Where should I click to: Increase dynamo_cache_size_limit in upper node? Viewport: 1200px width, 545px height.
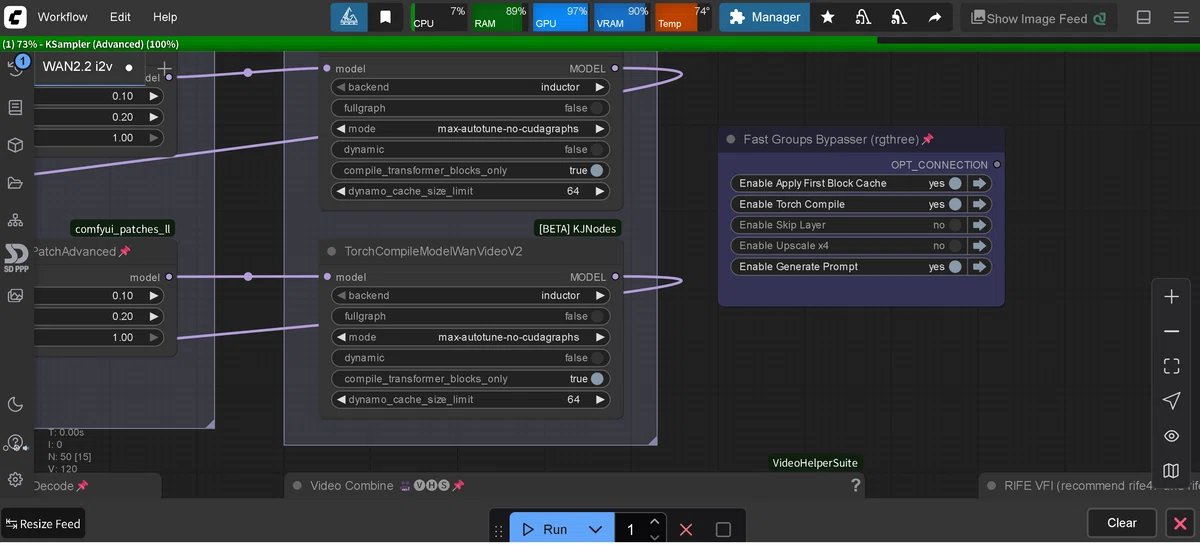[600, 191]
